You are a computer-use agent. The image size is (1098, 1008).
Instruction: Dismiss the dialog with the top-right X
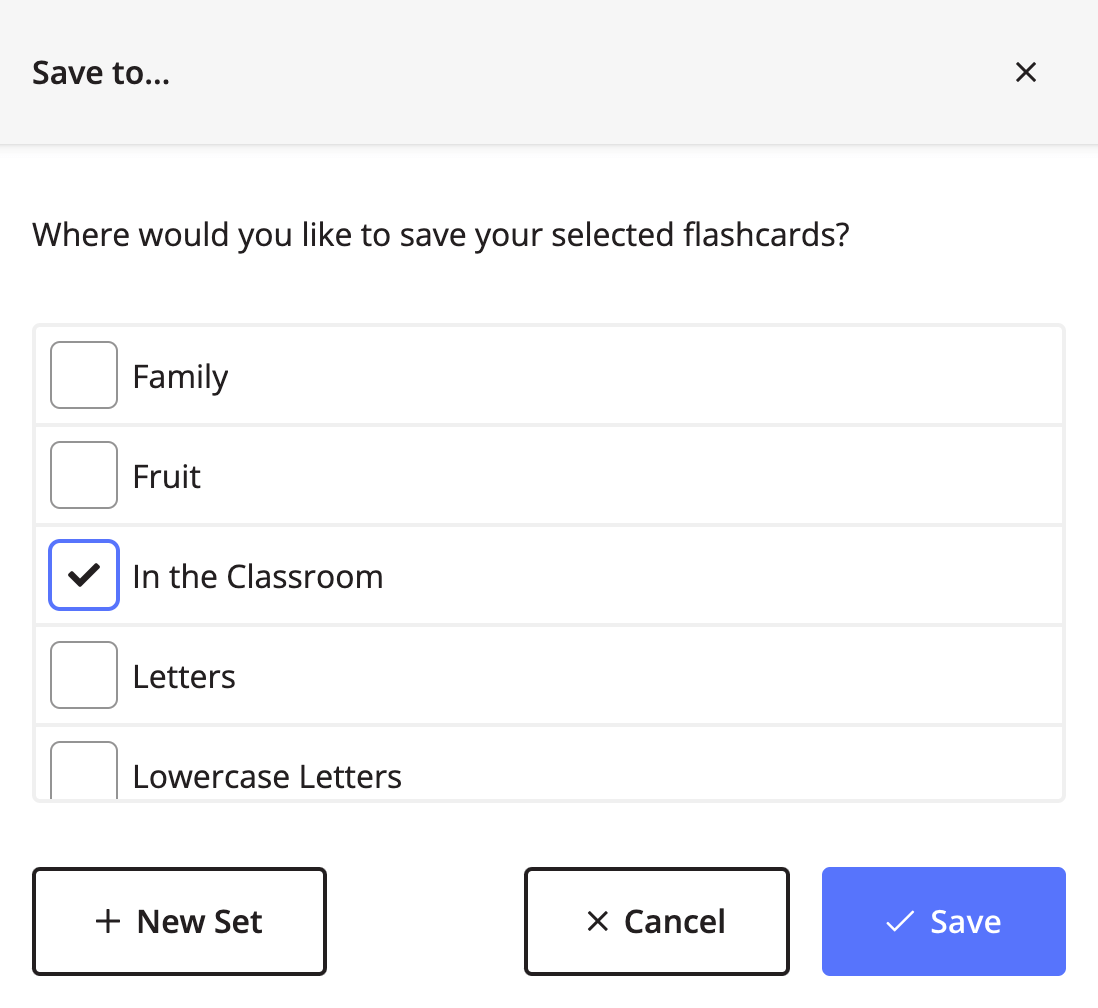pos(1026,72)
